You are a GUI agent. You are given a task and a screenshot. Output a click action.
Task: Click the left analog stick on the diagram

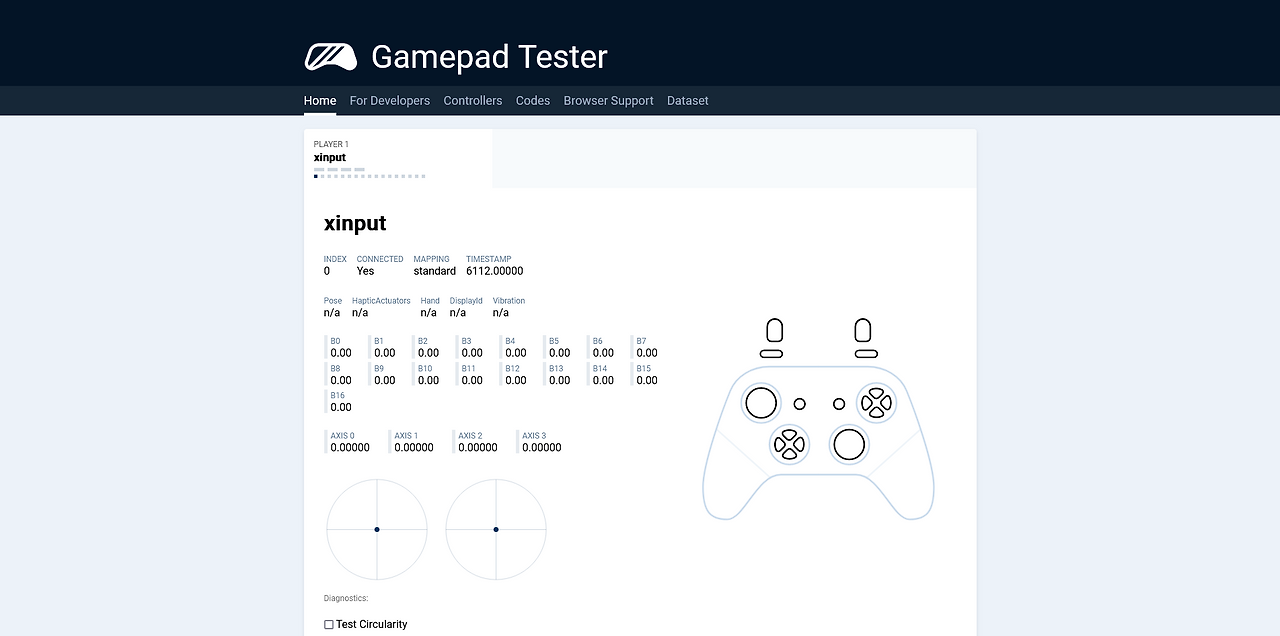tap(760, 402)
